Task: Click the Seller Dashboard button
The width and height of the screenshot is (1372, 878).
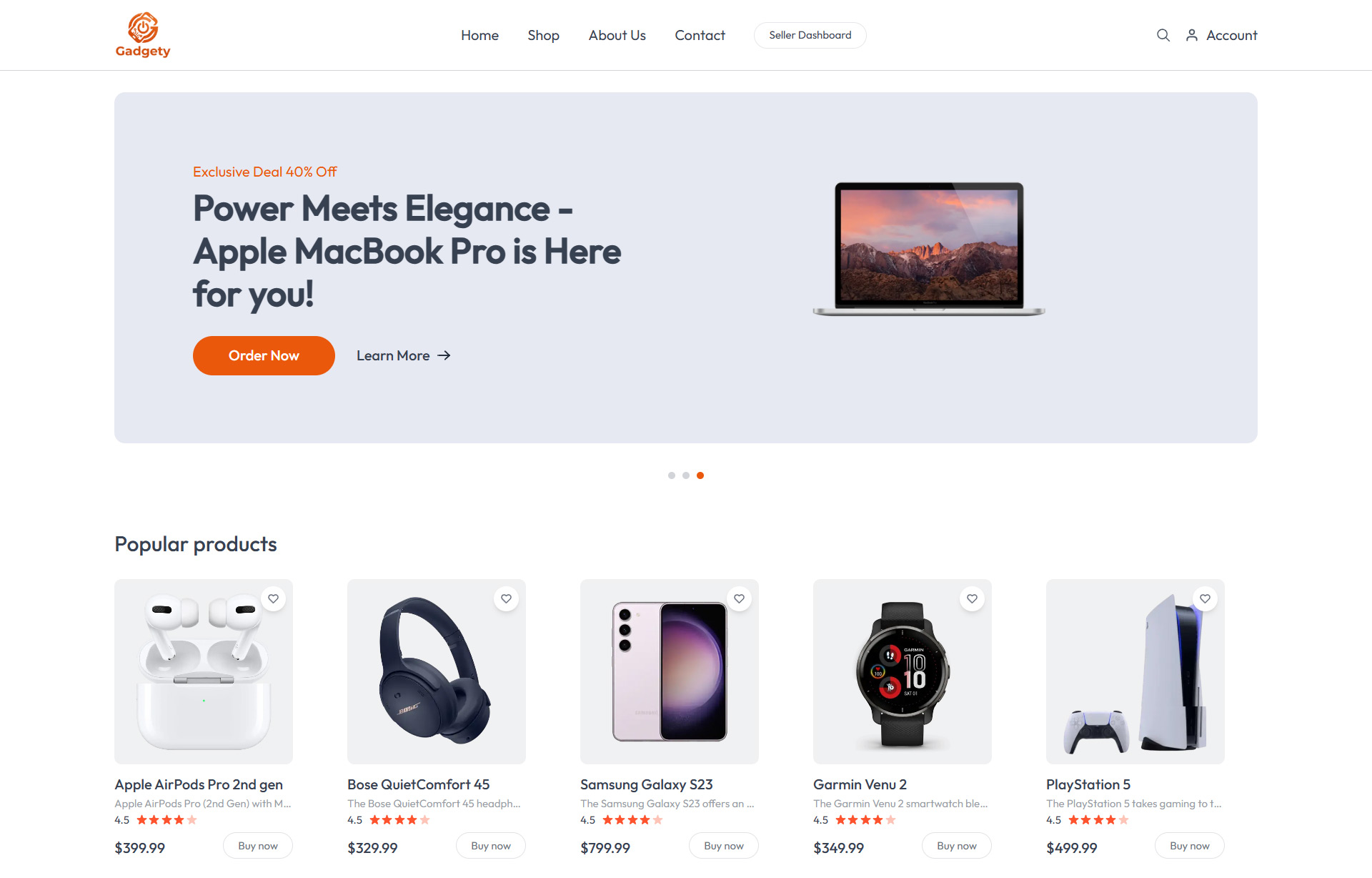Action: point(810,35)
